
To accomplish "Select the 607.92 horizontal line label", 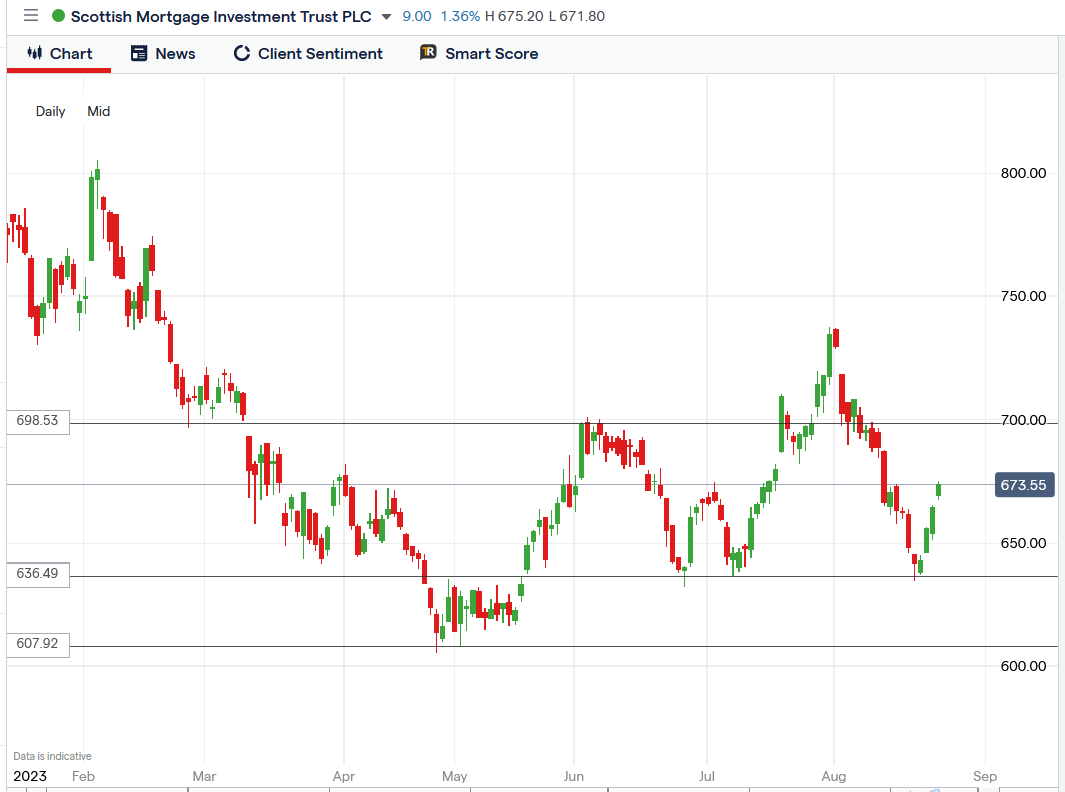I will click(38, 643).
